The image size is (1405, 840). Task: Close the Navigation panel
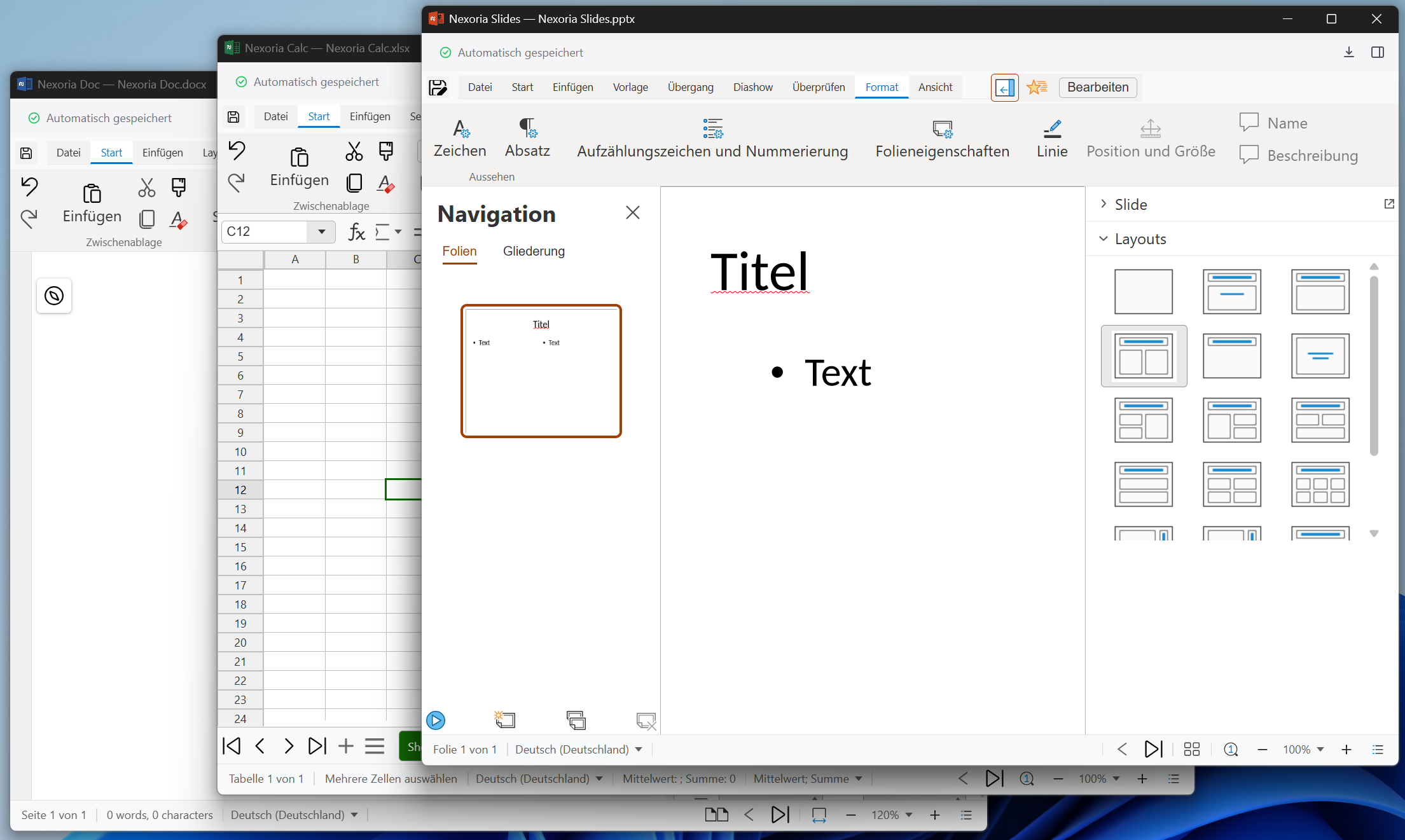(x=632, y=212)
